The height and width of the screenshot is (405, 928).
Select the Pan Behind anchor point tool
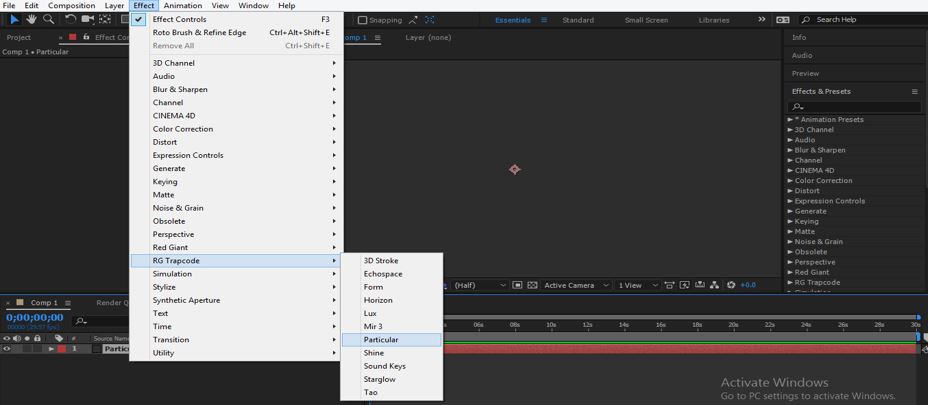[105, 20]
